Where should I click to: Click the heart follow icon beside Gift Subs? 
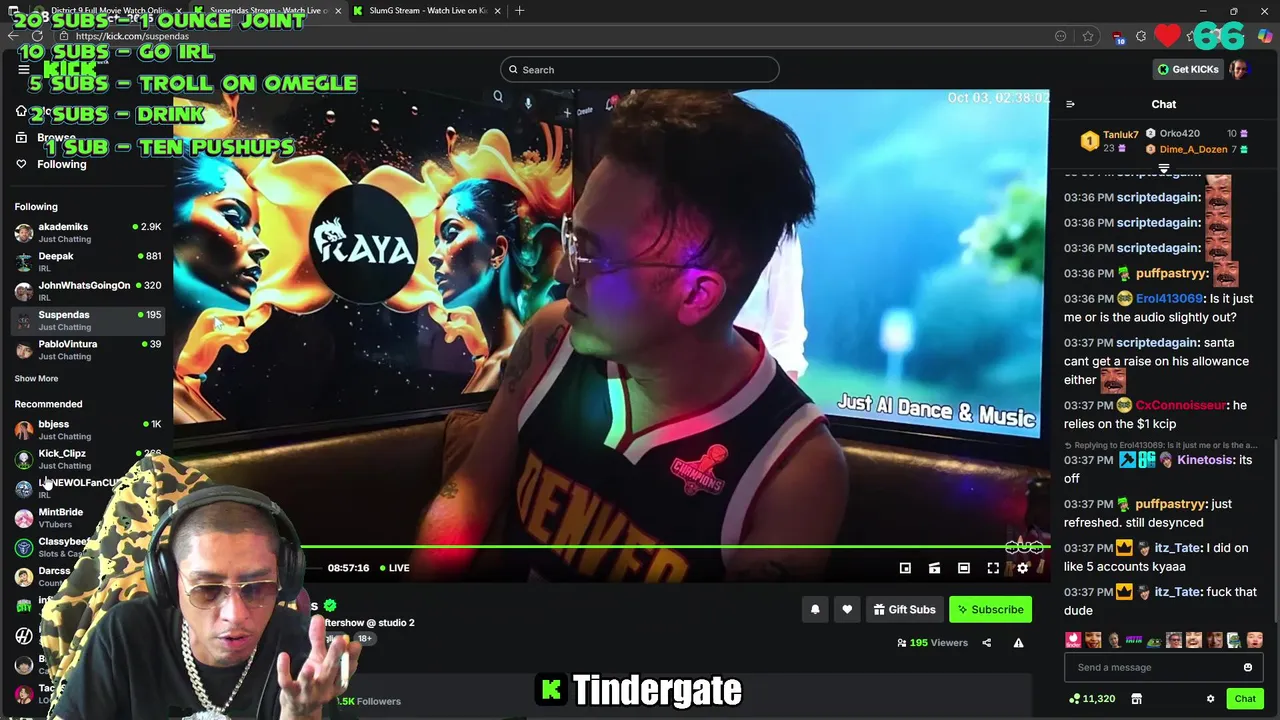(847, 609)
